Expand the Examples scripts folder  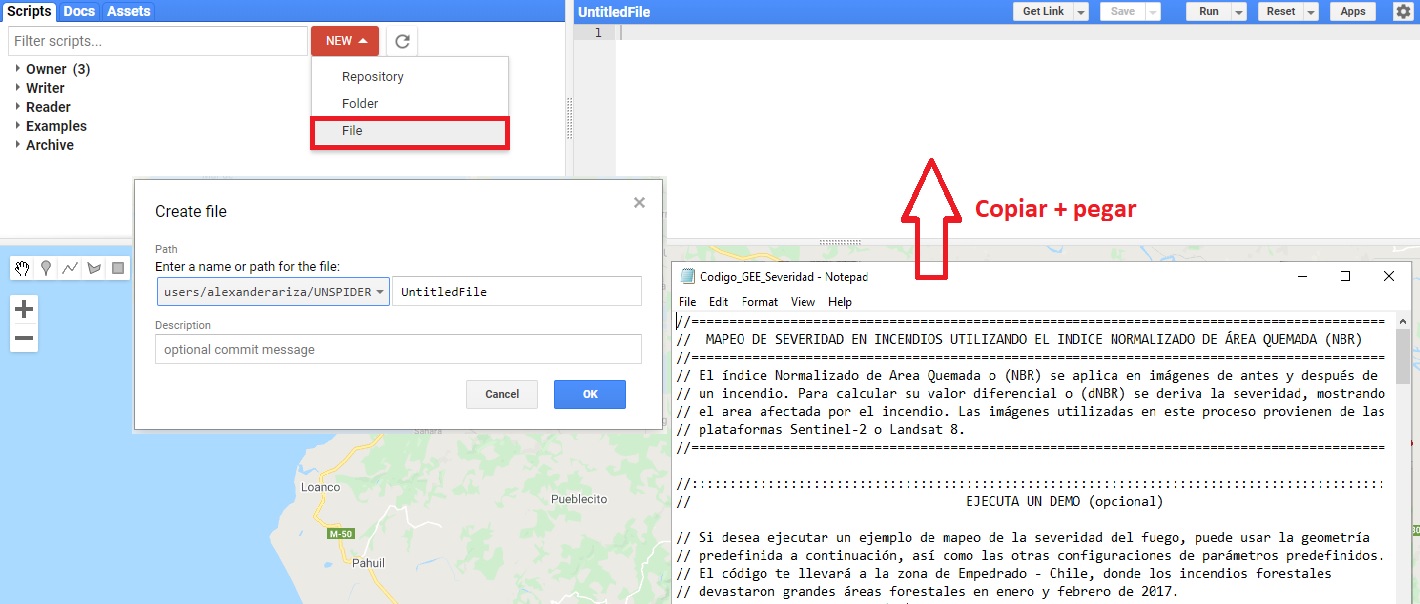pyautogui.click(x=18, y=126)
